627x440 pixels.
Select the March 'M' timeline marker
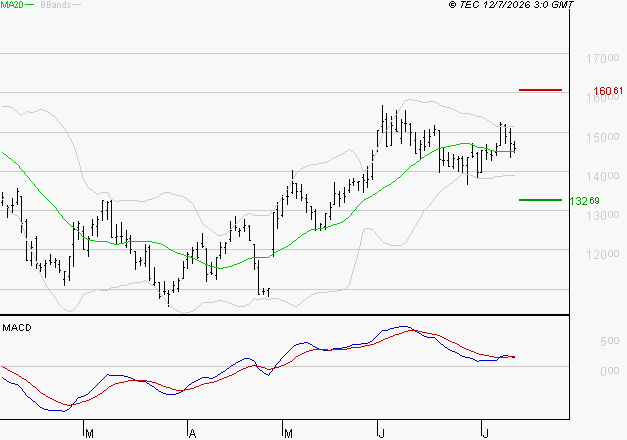point(89,433)
